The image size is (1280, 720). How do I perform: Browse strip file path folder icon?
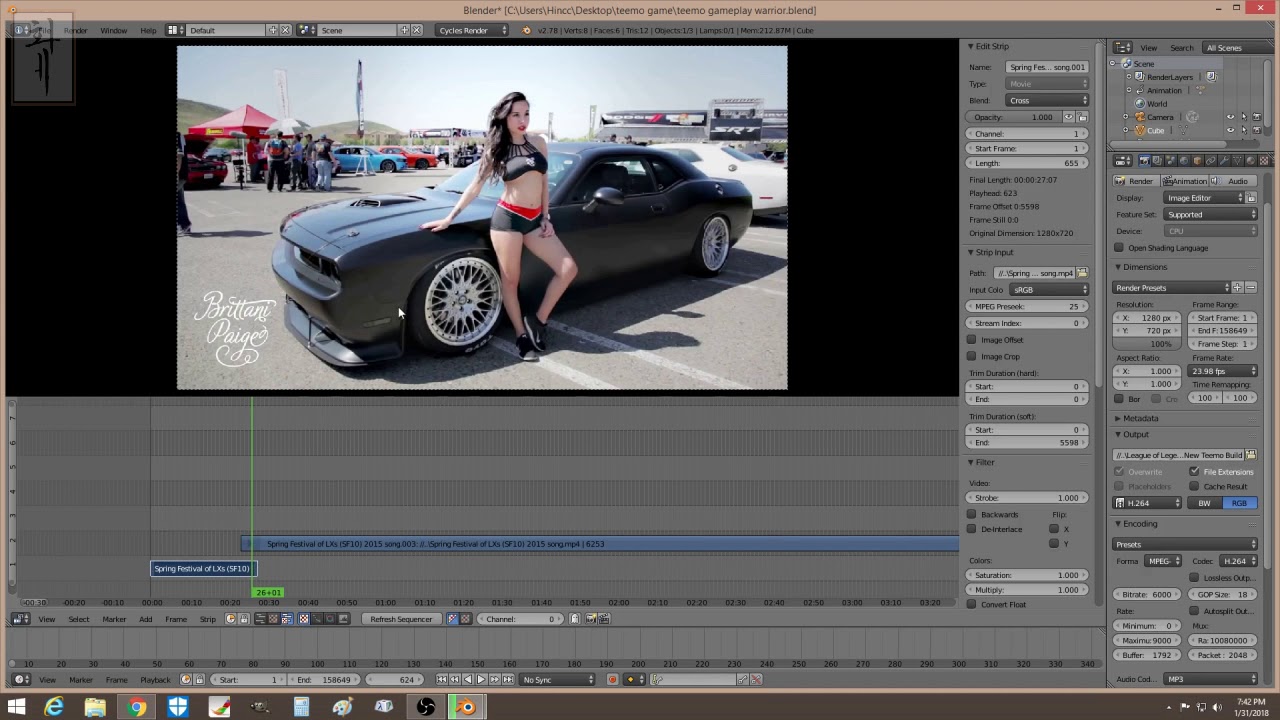tap(1082, 273)
